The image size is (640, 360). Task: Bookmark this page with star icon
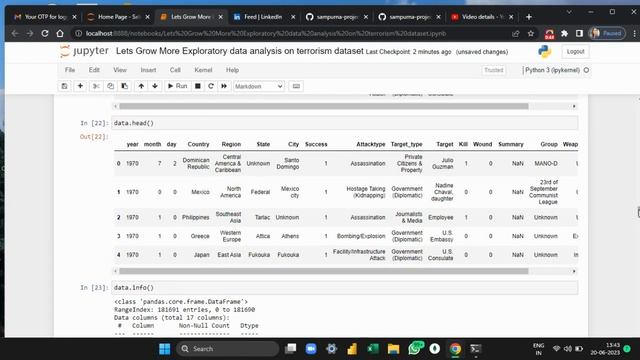click(x=531, y=33)
